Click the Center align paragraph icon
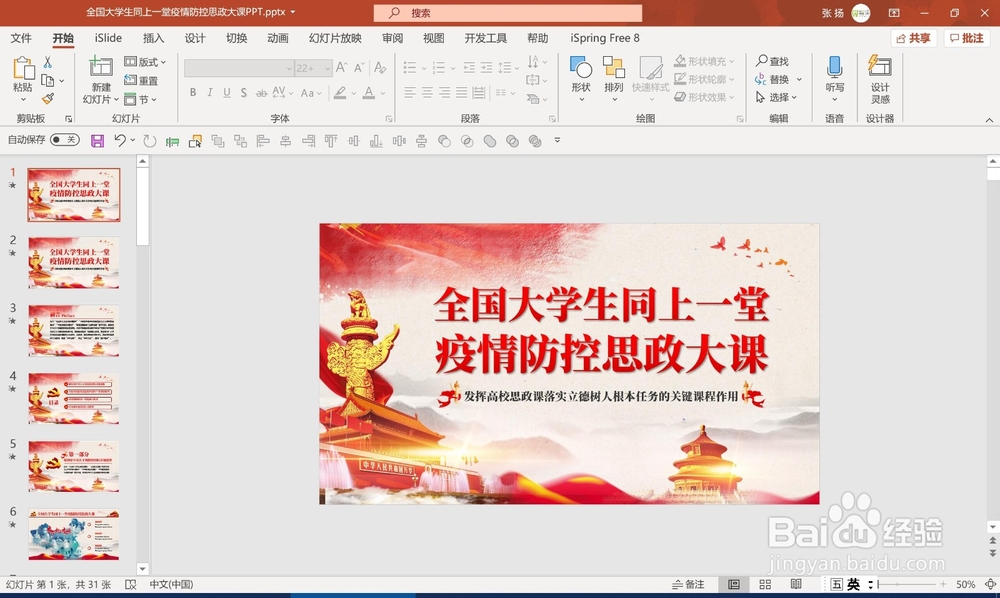 [427, 93]
